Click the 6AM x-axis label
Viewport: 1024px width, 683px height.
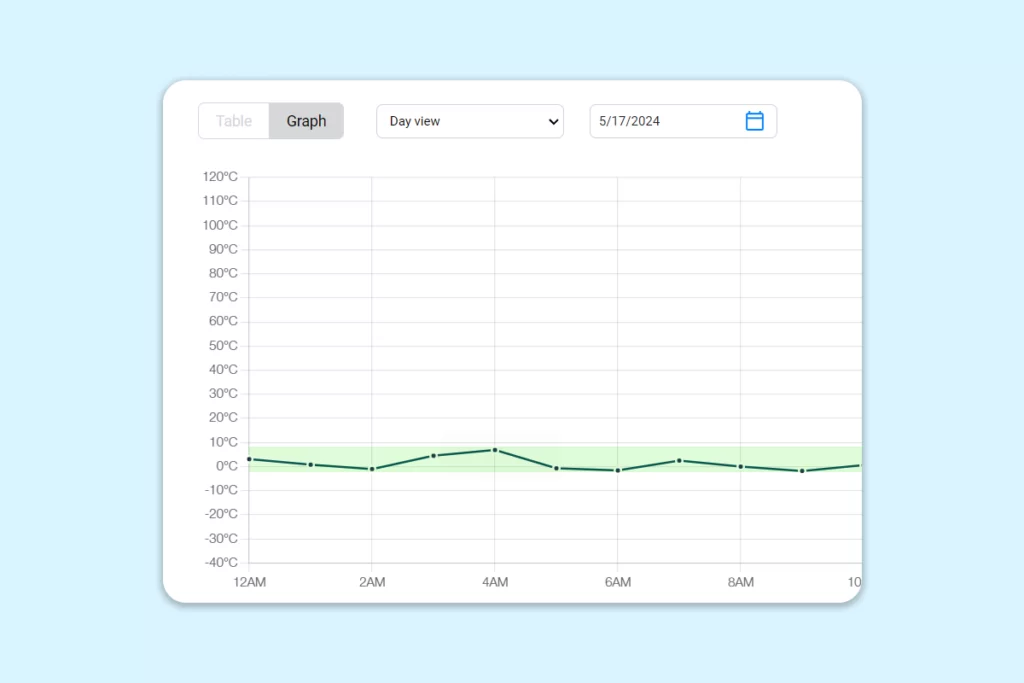click(x=618, y=582)
